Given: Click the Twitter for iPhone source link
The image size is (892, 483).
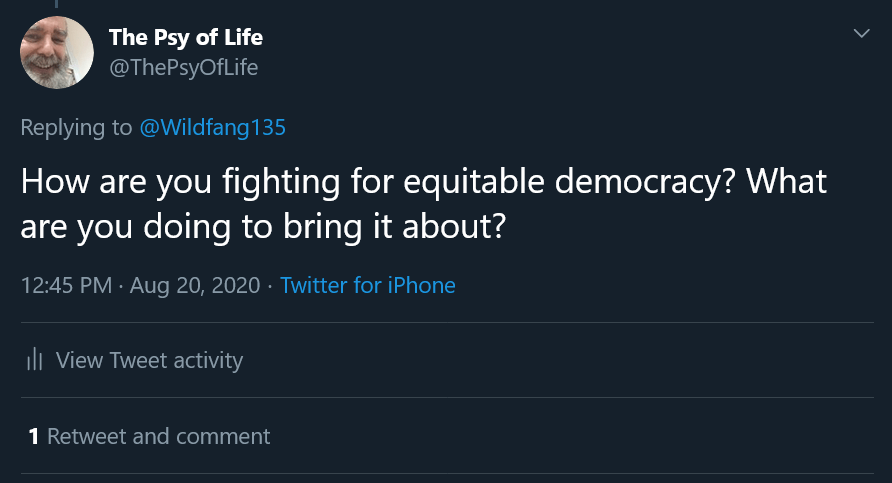Looking at the screenshot, I should click(367, 285).
